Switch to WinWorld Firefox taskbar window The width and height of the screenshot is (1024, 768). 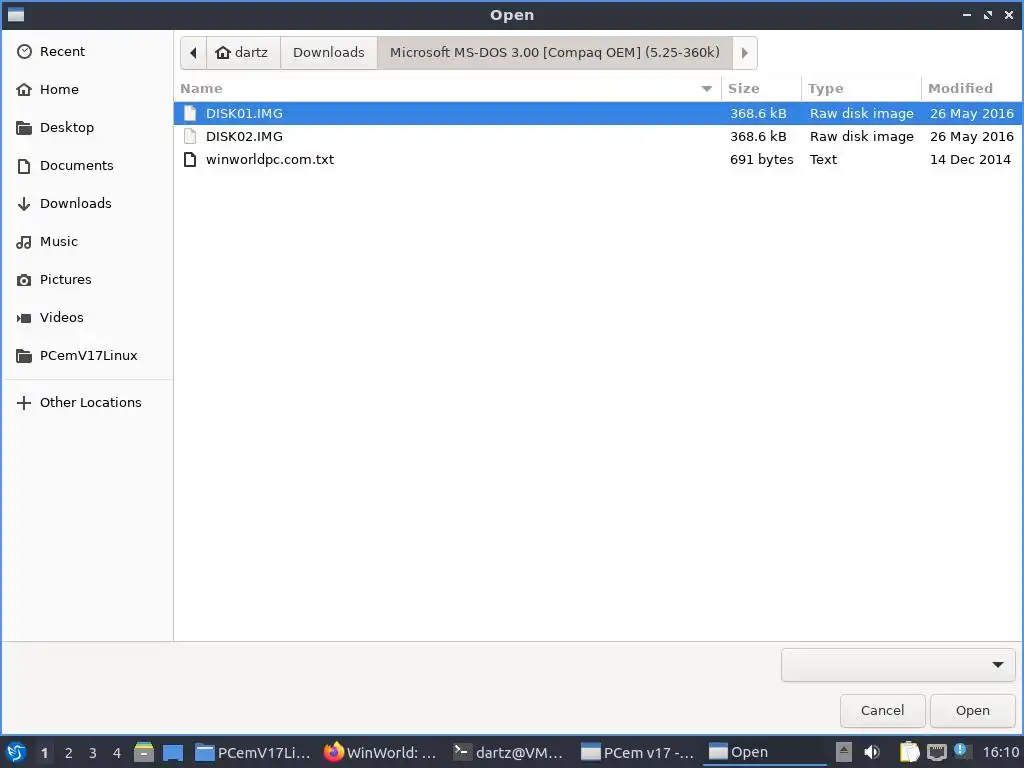381,752
